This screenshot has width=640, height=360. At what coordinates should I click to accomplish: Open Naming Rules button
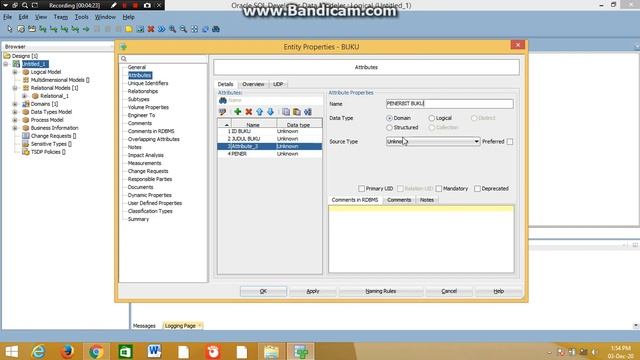381,291
